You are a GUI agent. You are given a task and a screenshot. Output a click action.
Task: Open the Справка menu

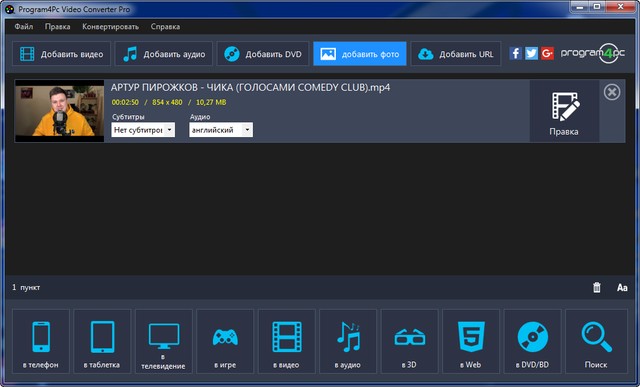pos(165,27)
